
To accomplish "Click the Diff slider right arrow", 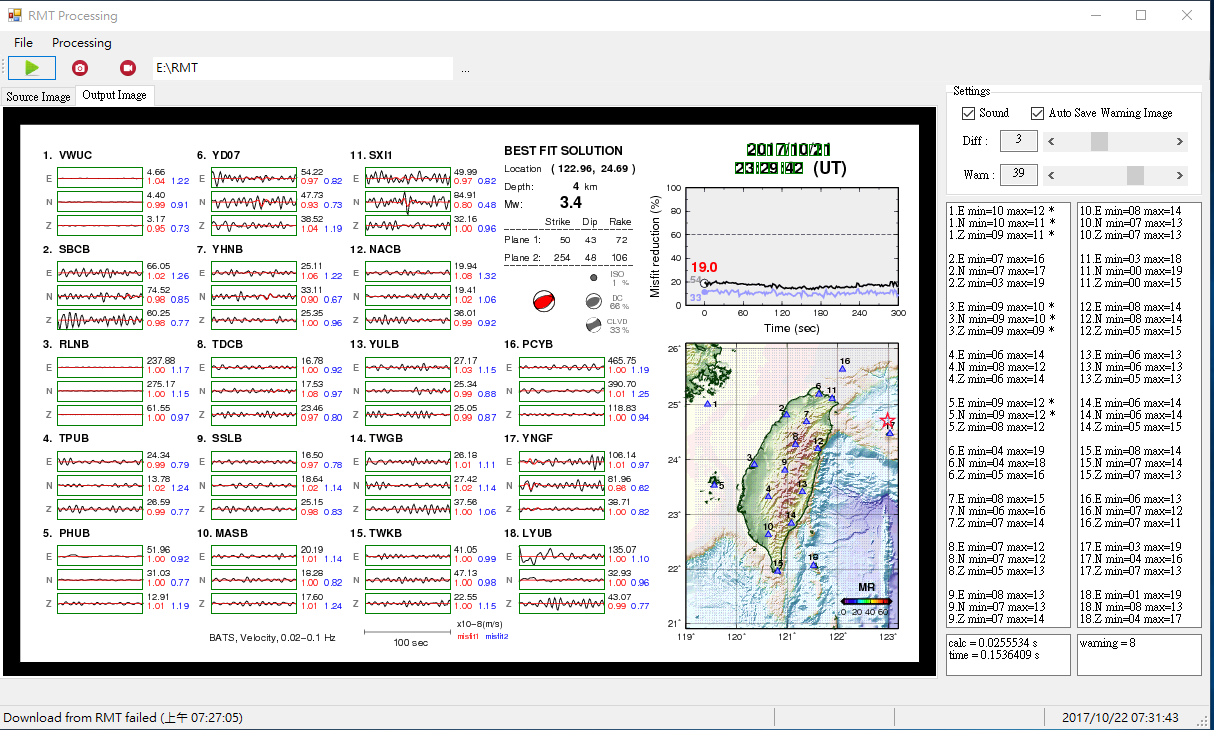I will tap(1180, 142).
